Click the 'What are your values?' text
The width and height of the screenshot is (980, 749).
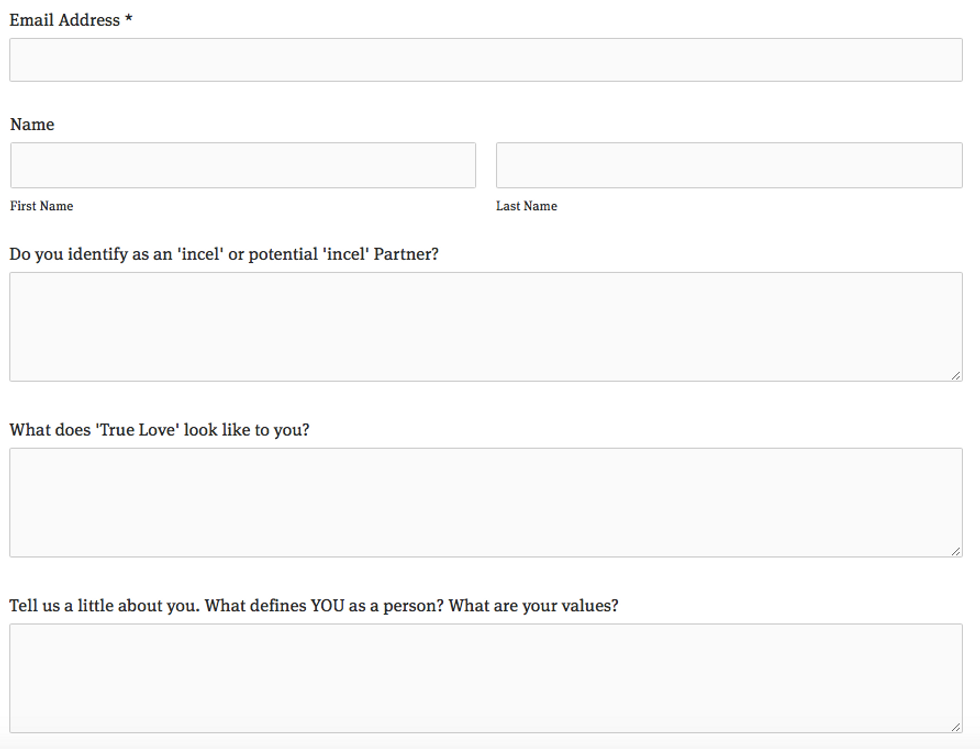534,606
